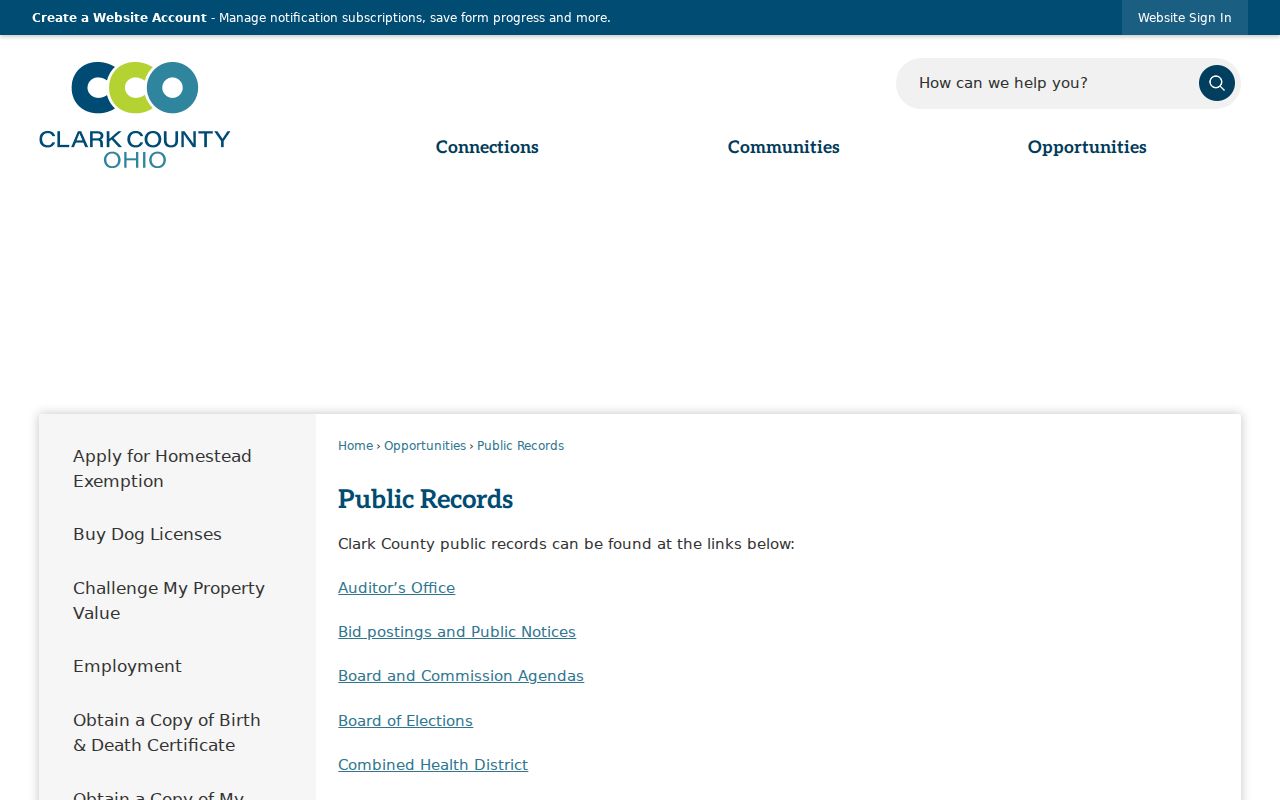Open the Connections menu
The height and width of the screenshot is (800, 1280).
tap(487, 147)
